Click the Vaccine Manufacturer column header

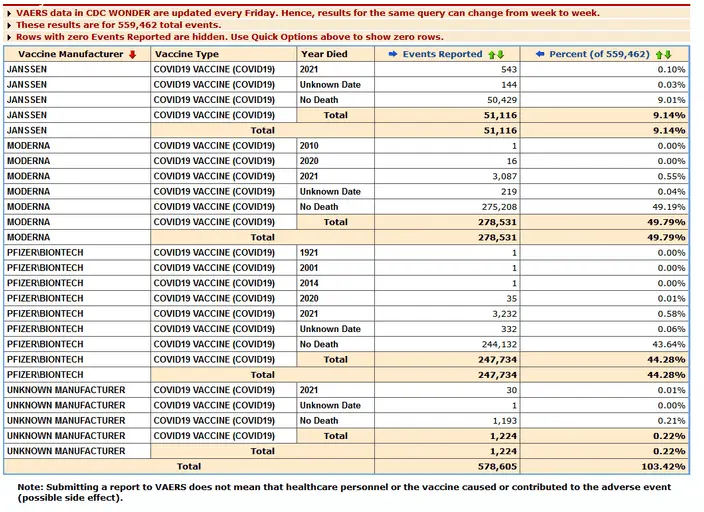pyautogui.click(x=65, y=54)
